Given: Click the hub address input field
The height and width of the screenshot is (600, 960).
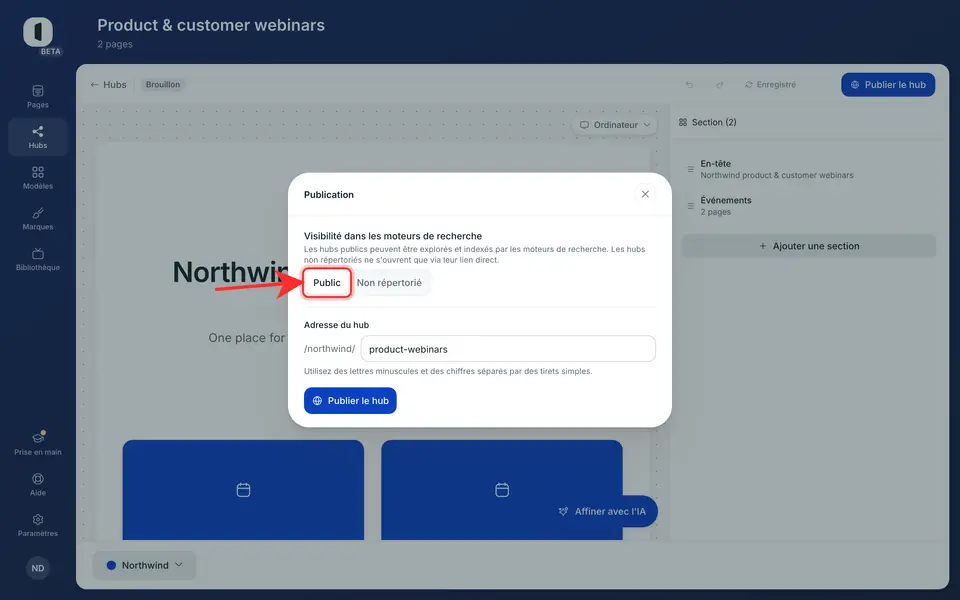Looking at the screenshot, I should tap(508, 348).
